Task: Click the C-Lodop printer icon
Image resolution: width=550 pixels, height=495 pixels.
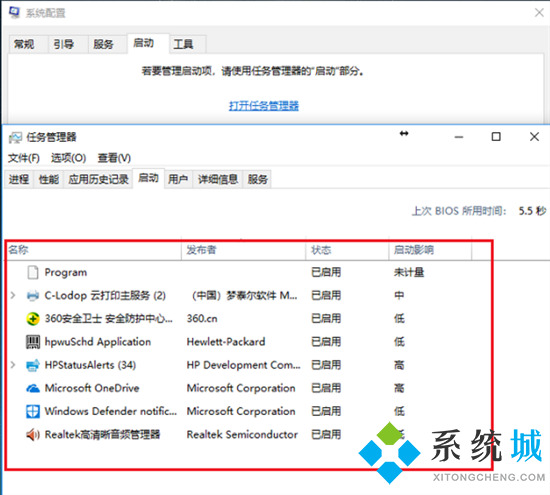Action: tap(33, 295)
